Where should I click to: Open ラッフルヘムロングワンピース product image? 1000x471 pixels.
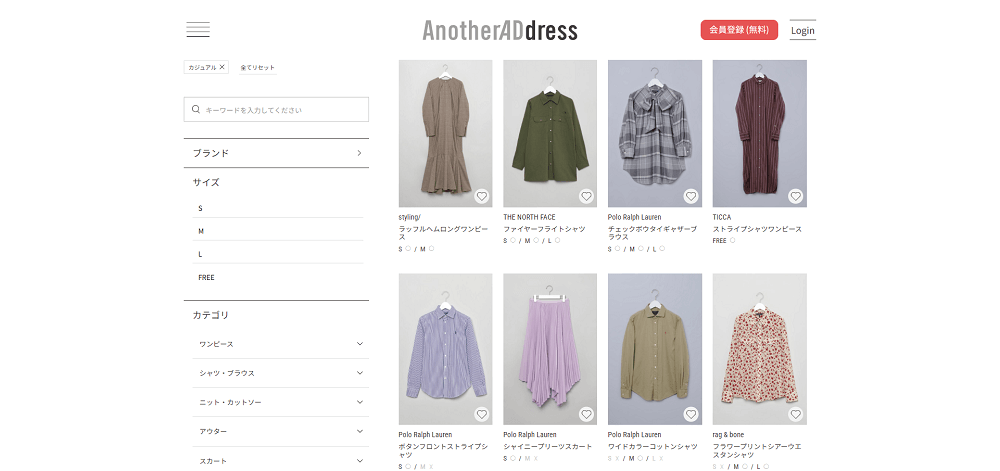(x=445, y=133)
